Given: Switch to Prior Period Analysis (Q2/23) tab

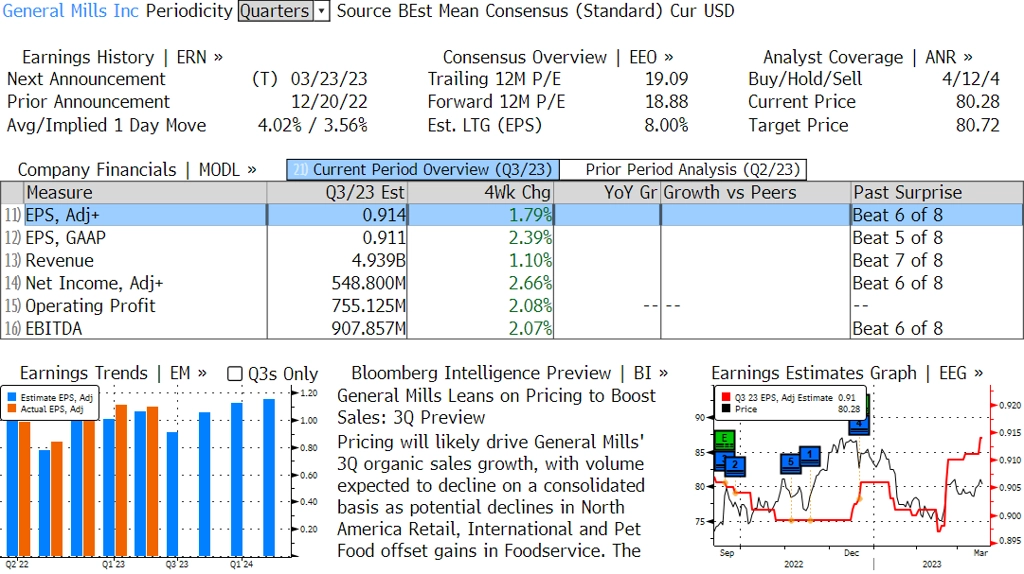Looking at the screenshot, I should coord(684,170).
